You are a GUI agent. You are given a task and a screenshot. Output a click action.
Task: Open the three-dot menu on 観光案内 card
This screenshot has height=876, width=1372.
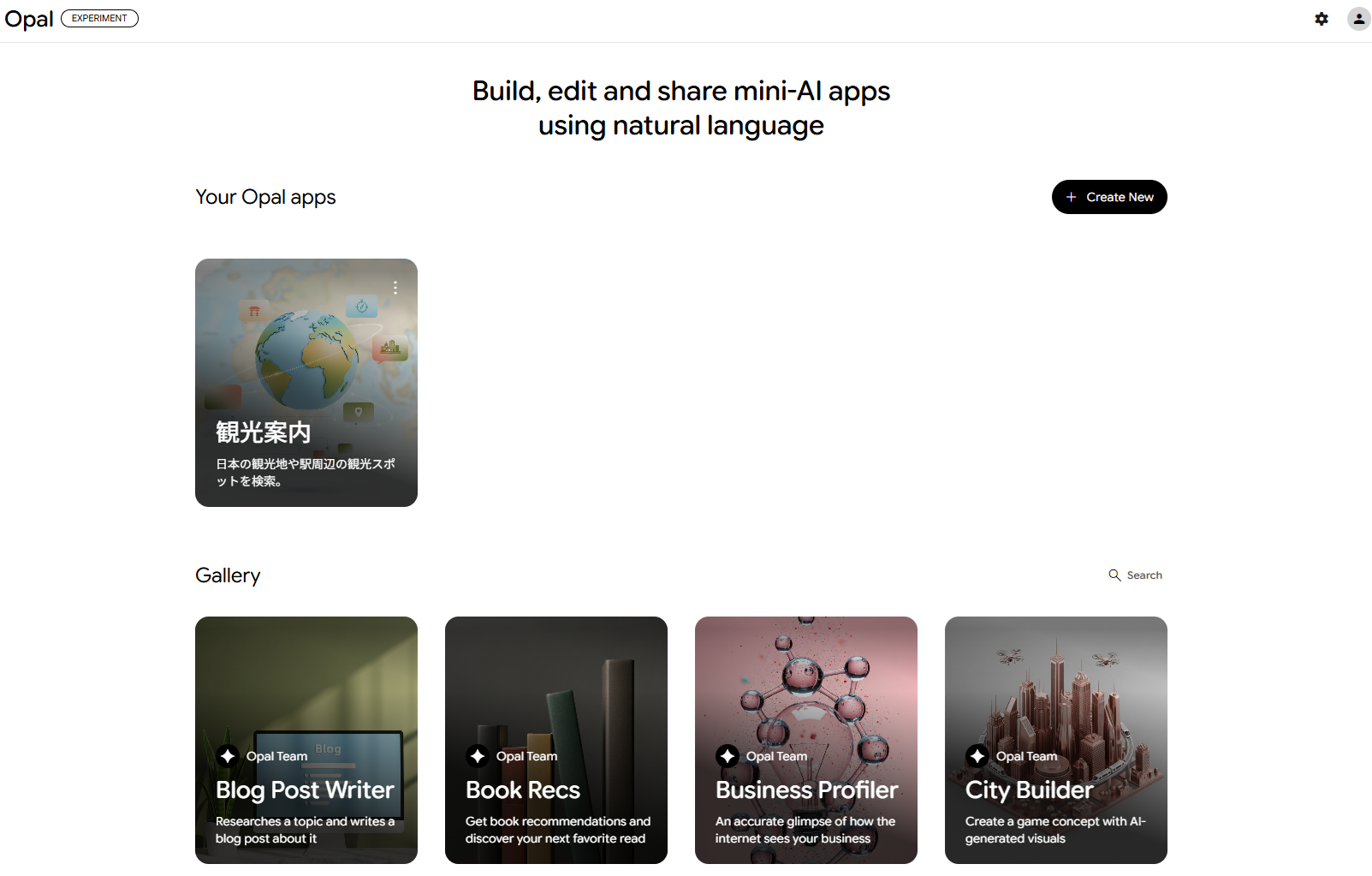[395, 288]
